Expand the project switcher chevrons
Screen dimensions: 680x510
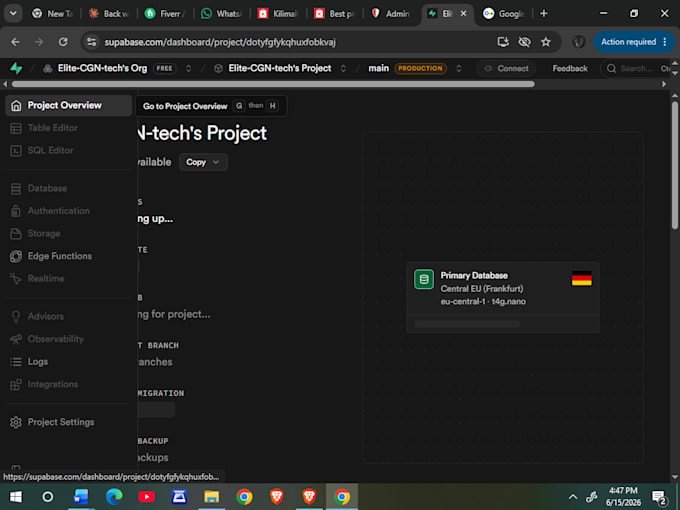343,69
